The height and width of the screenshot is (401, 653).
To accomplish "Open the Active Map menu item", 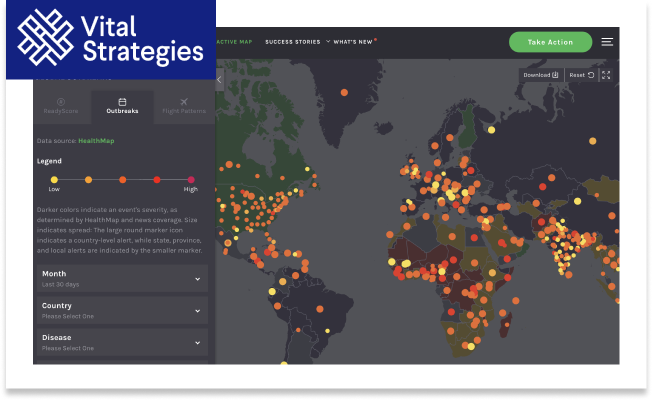I will coord(234,42).
